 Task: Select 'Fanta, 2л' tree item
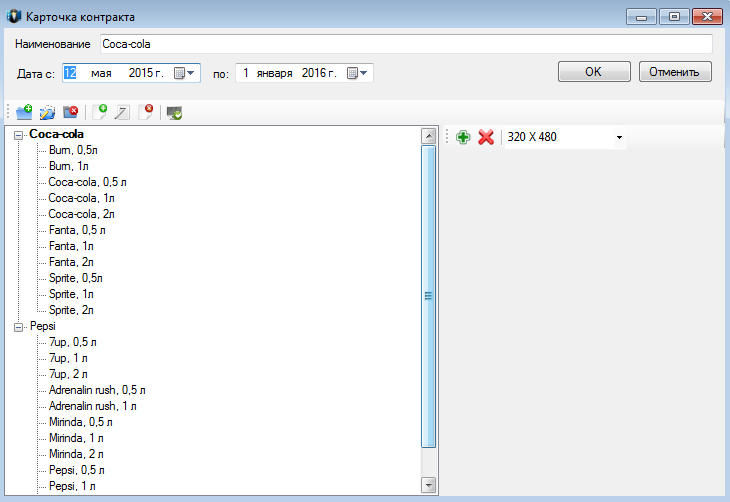pyautogui.click(x=71, y=262)
